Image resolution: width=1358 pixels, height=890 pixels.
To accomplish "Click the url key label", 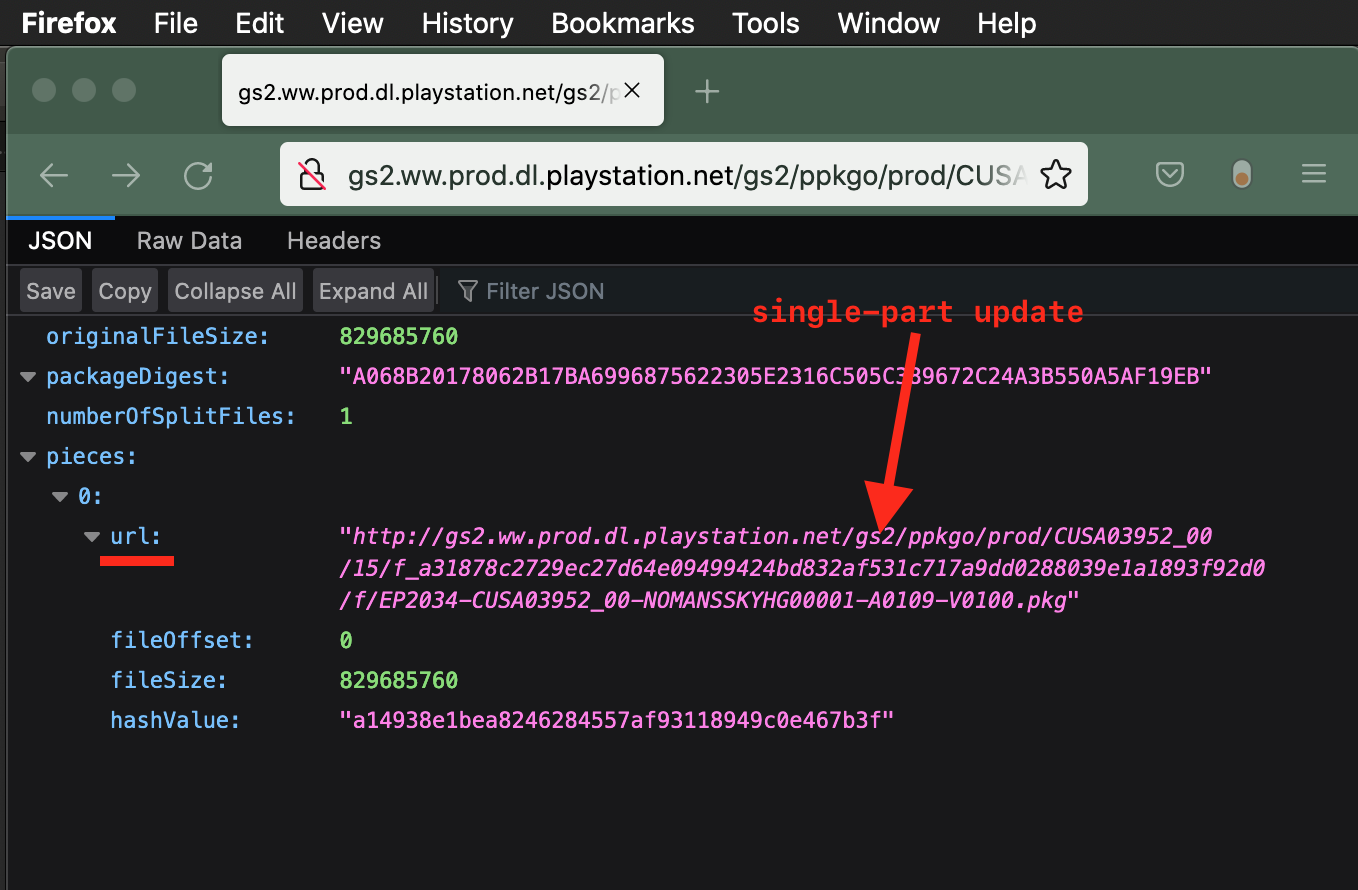I will tap(137, 537).
